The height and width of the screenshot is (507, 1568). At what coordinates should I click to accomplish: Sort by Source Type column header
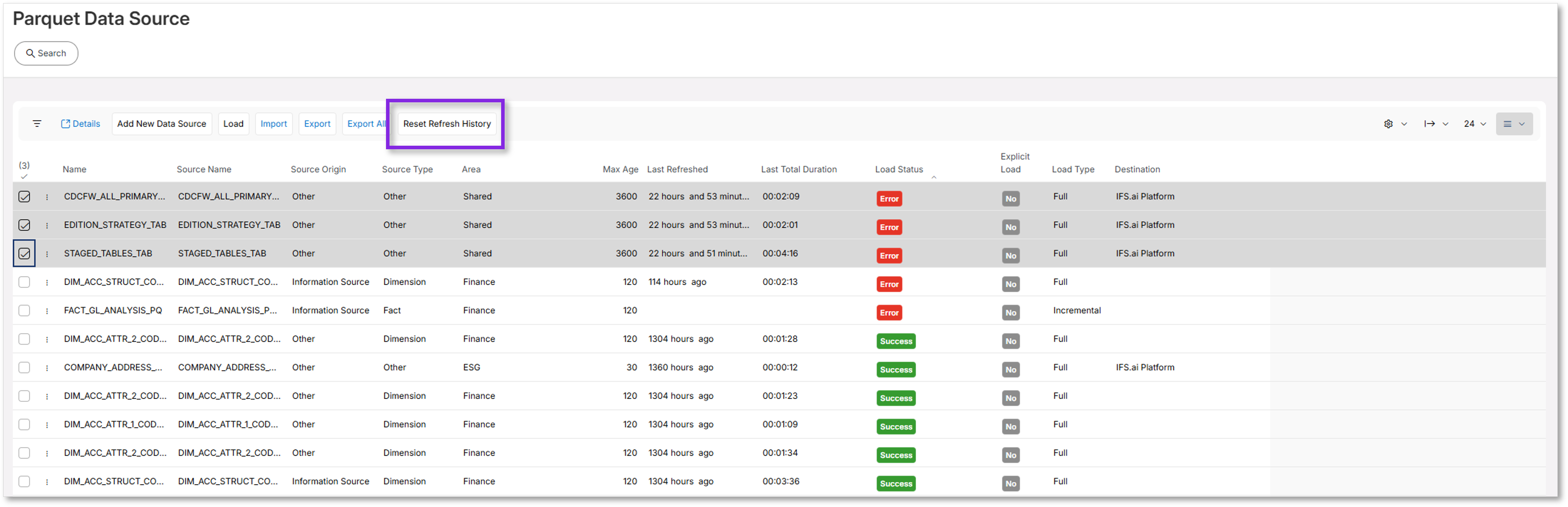[407, 170]
